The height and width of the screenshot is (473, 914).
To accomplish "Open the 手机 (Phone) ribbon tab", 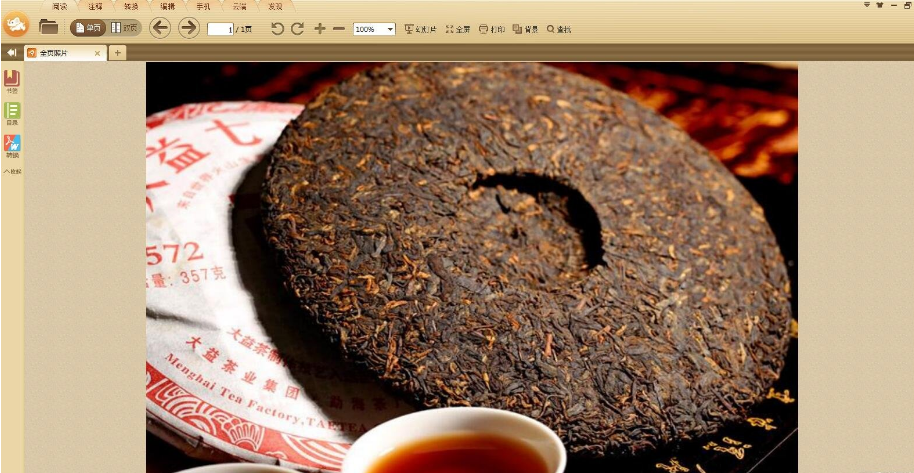I will [x=203, y=6].
